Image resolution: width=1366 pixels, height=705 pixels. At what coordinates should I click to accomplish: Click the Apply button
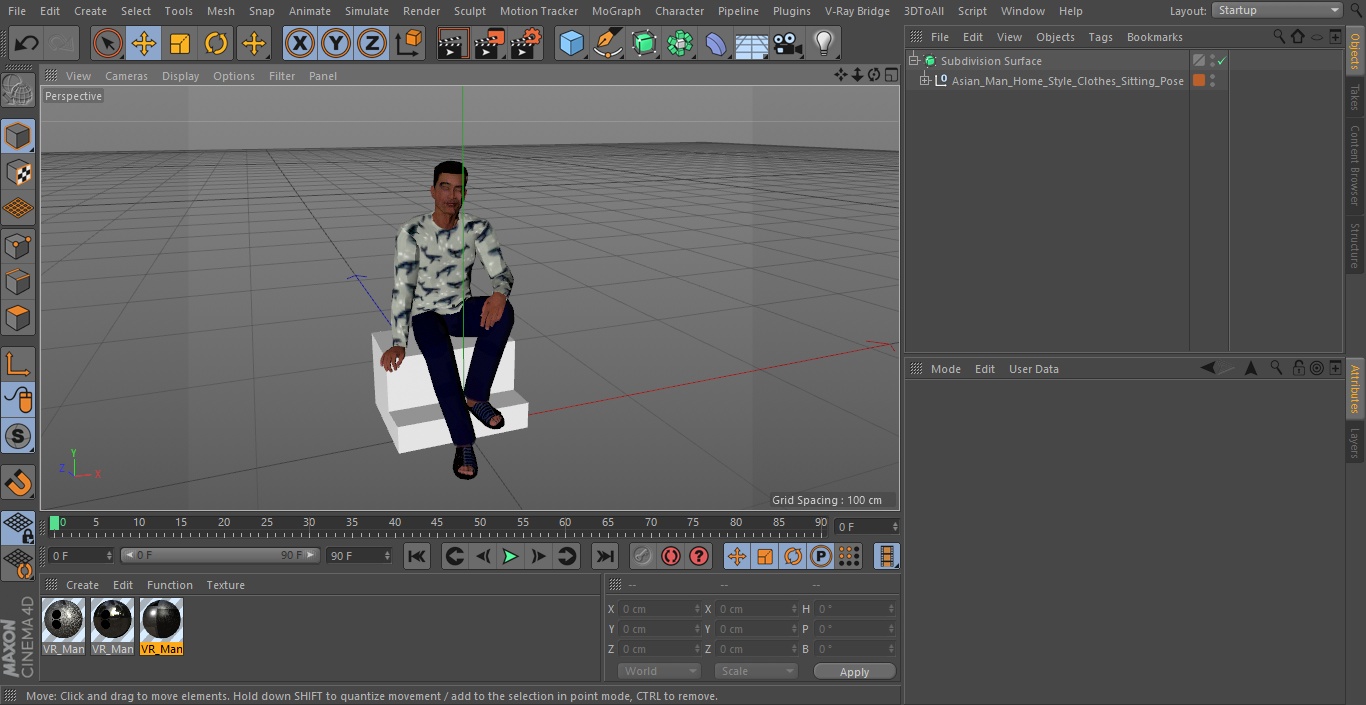[x=854, y=672]
